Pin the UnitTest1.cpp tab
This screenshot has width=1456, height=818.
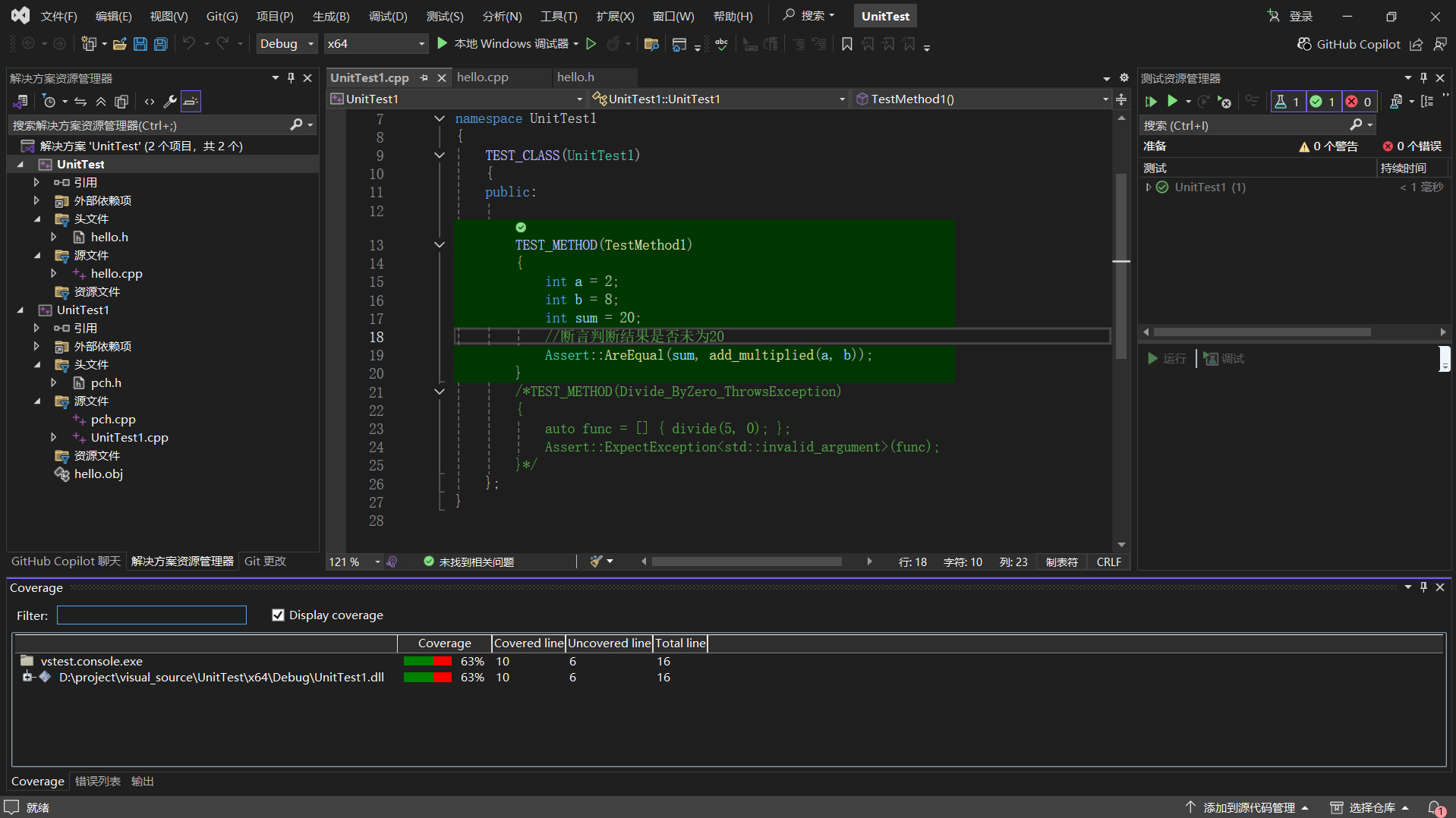click(x=424, y=77)
